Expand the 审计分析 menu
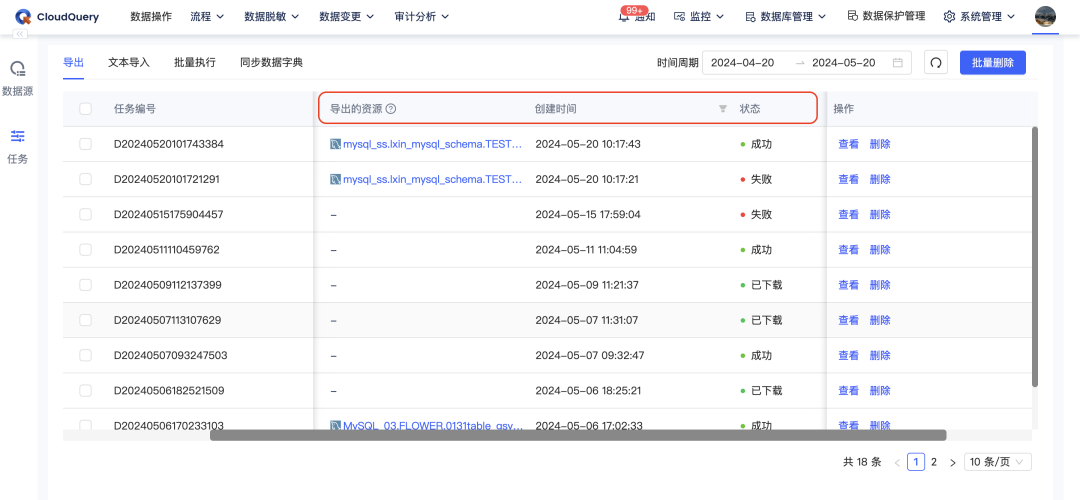The image size is (1080, 500). tap(422, 17)
